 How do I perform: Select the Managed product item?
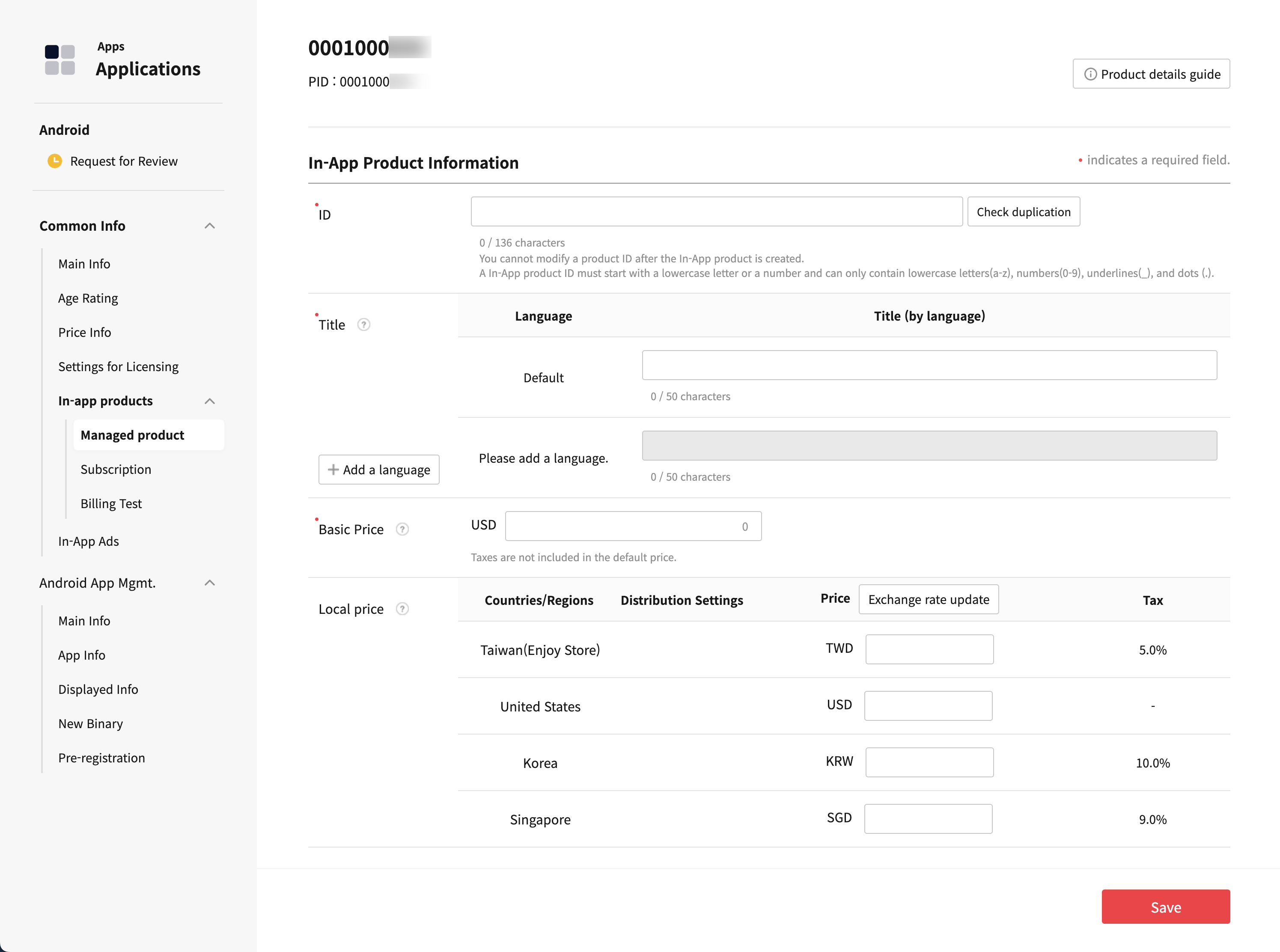point(133,435)
